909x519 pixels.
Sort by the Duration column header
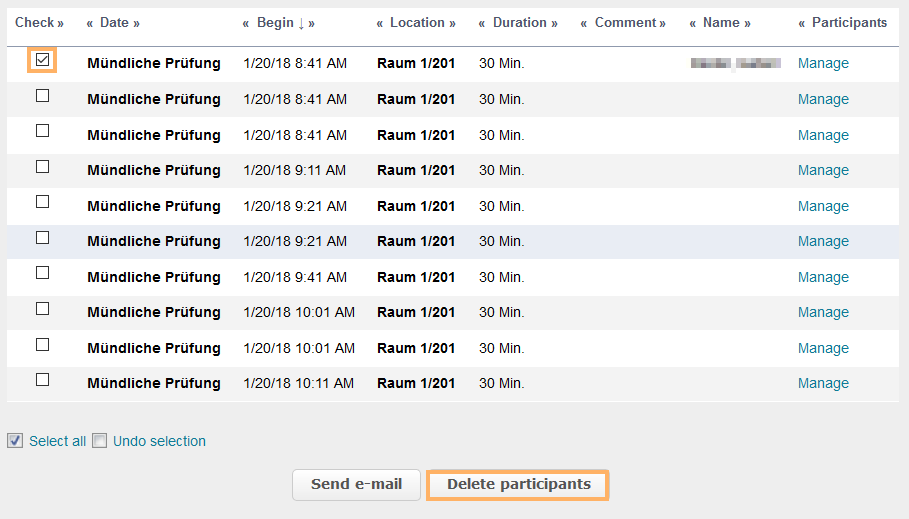[x=519, y=23]
